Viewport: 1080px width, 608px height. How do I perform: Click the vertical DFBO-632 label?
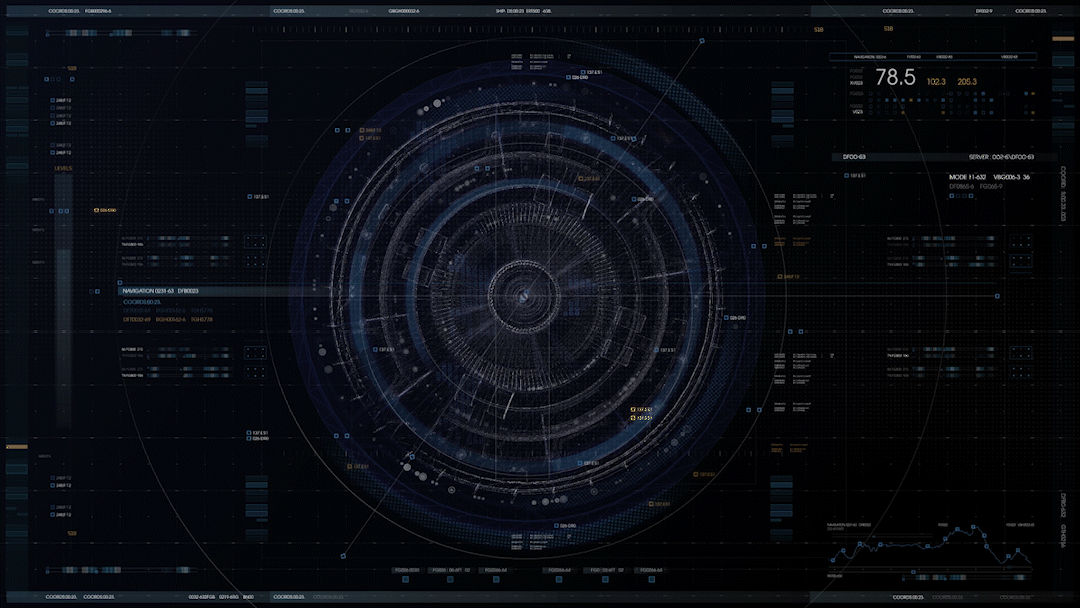1063,505
